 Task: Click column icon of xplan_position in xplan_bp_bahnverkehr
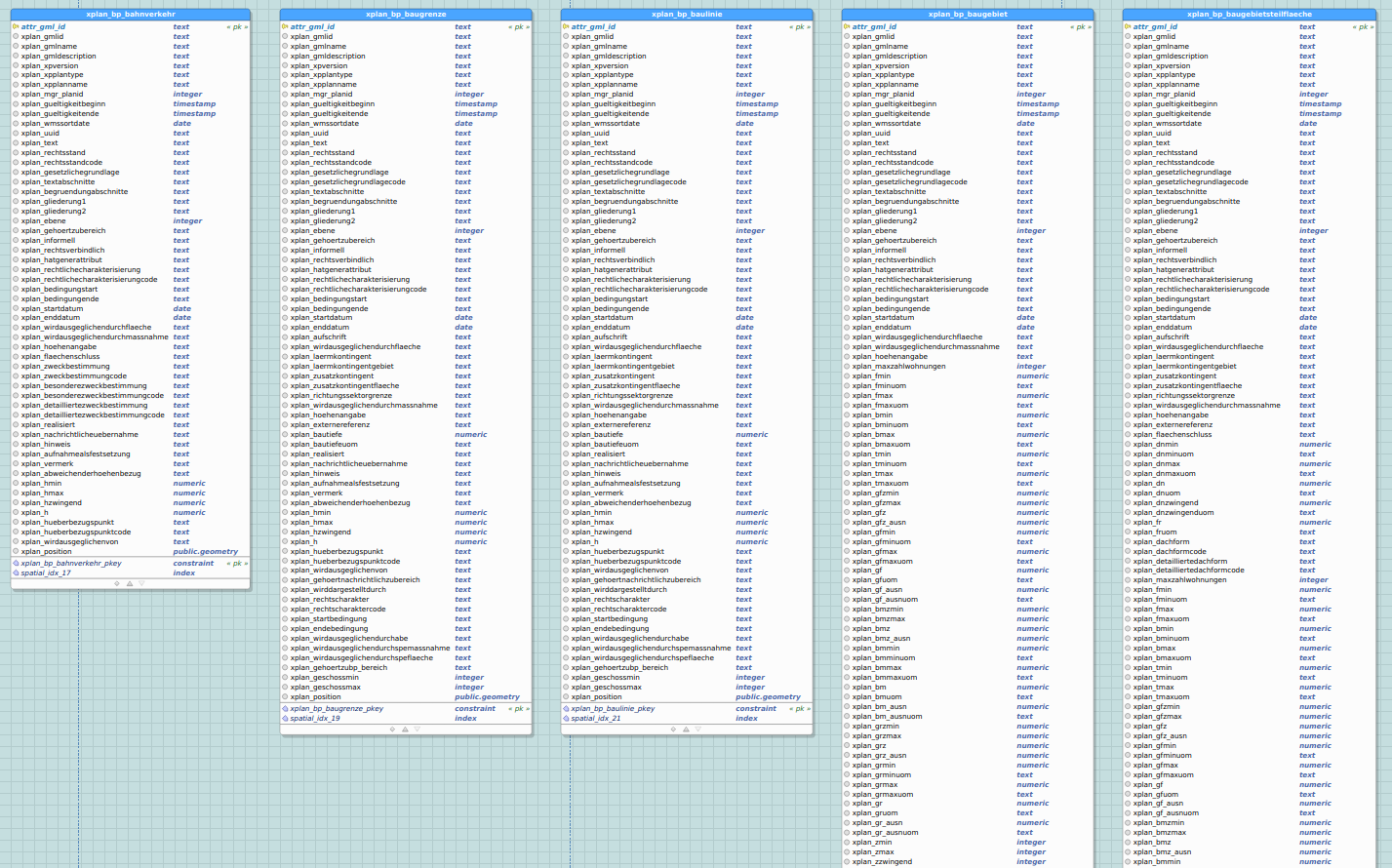click(x=16, y=552)
